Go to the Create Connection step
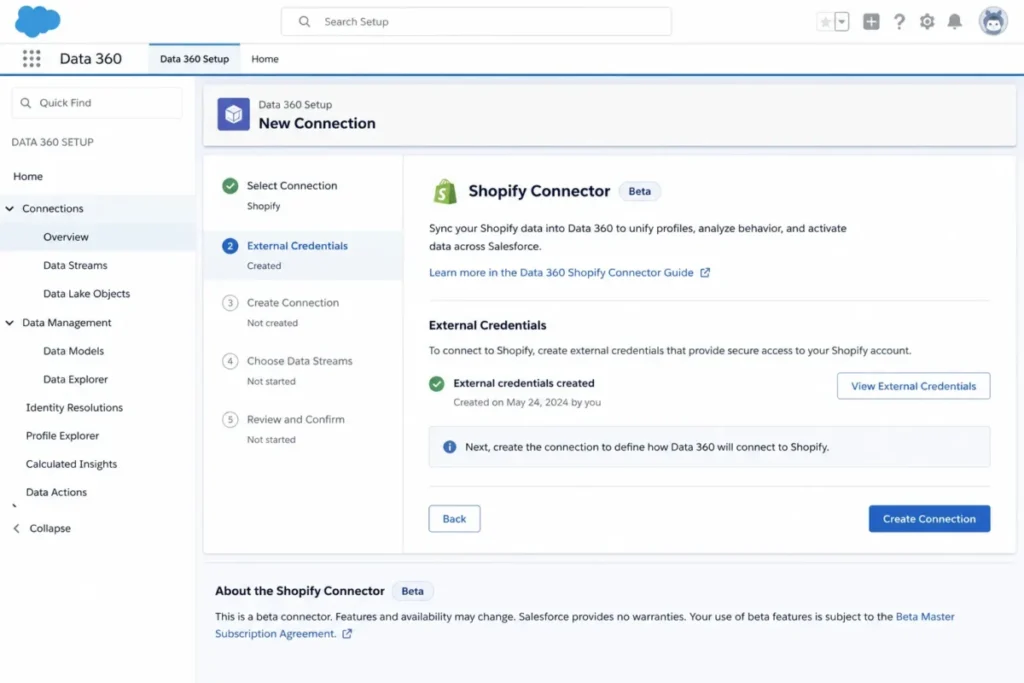1024x683 pixels. 293,303
